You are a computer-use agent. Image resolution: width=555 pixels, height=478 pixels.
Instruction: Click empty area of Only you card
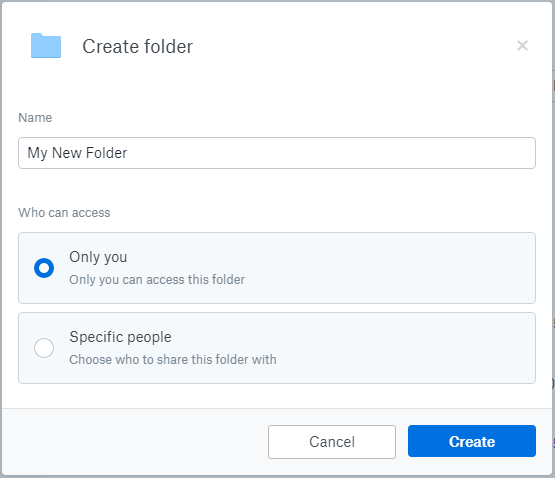click(x=389, y=268)
